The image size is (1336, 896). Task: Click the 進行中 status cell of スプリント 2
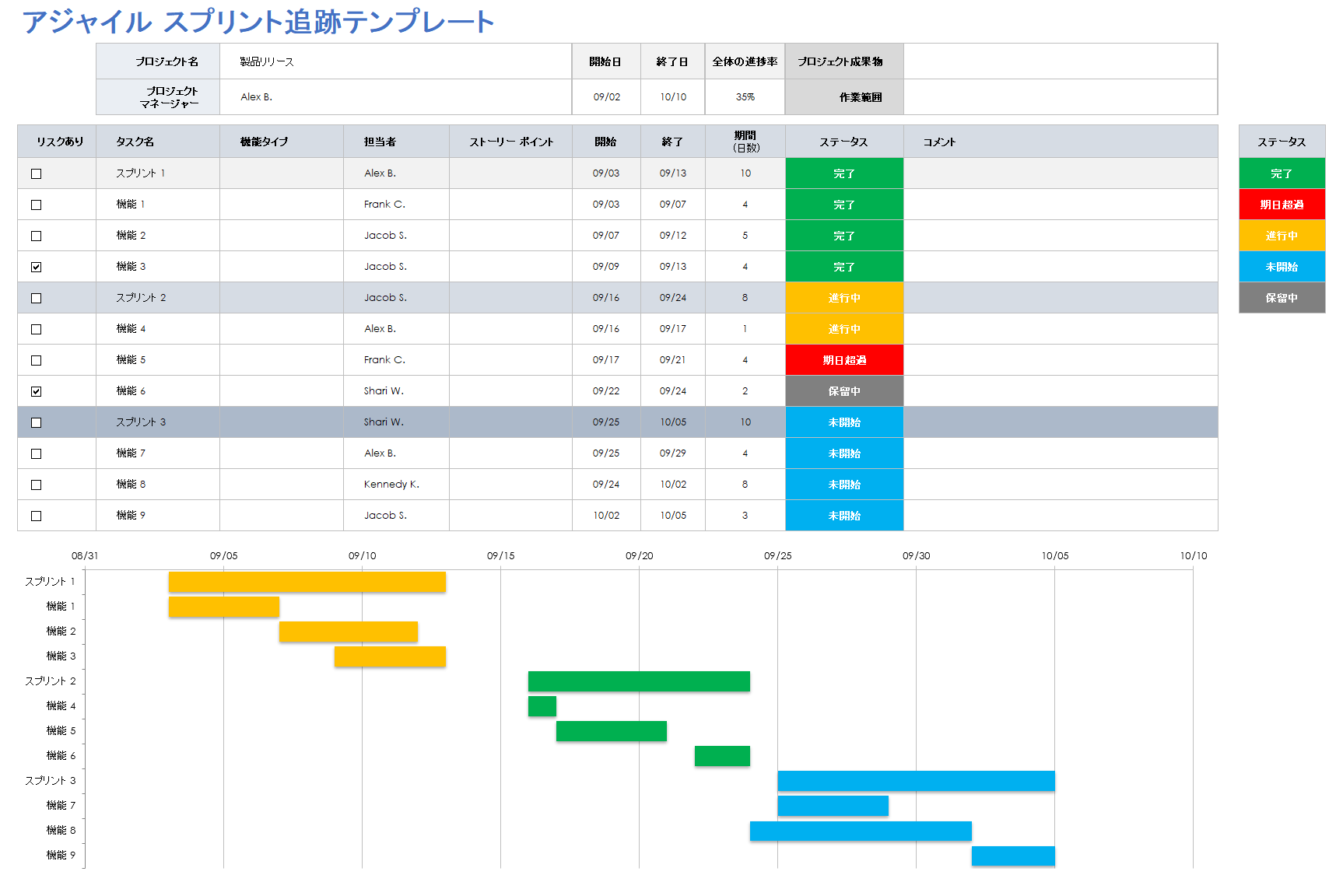coord(844,298)
